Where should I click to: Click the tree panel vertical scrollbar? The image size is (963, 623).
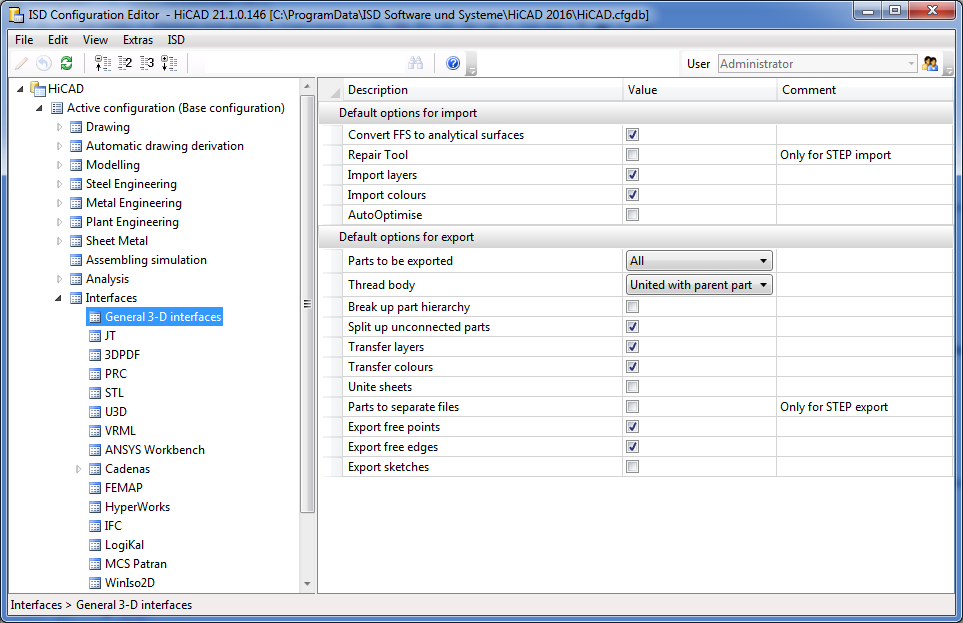point(308,300)
